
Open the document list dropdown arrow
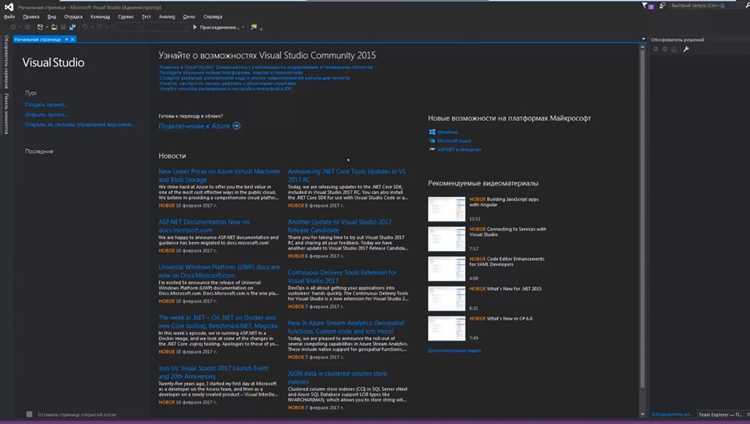643,39
